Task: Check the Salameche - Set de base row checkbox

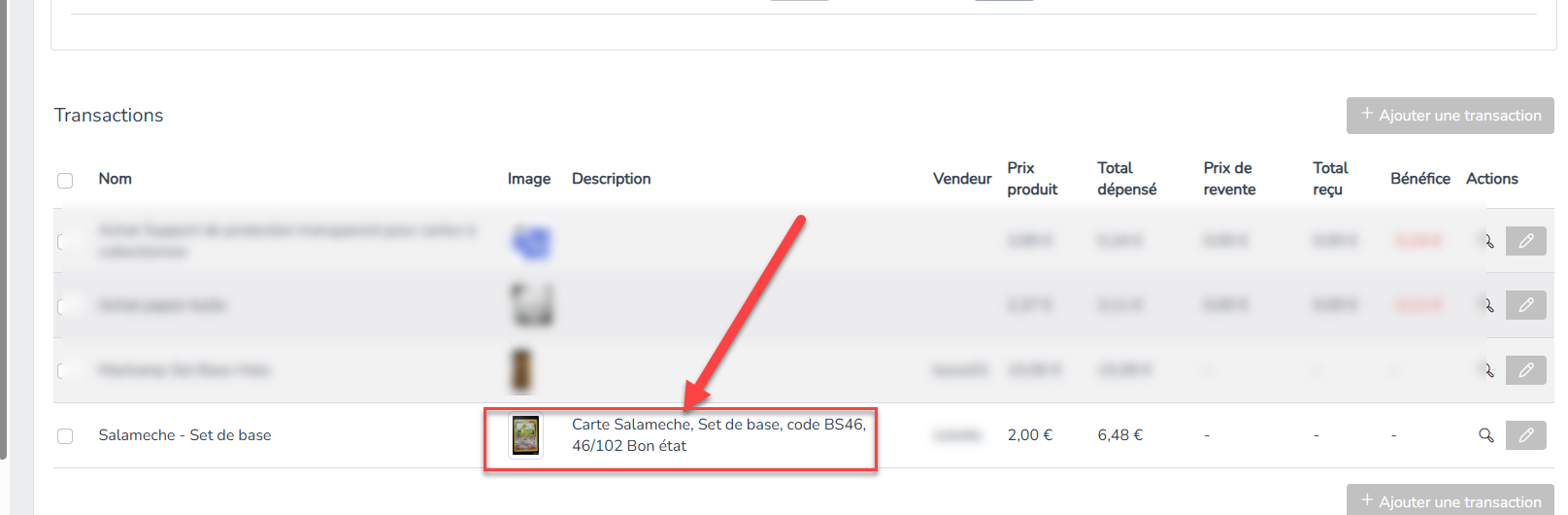Action: tap(65, 436)
